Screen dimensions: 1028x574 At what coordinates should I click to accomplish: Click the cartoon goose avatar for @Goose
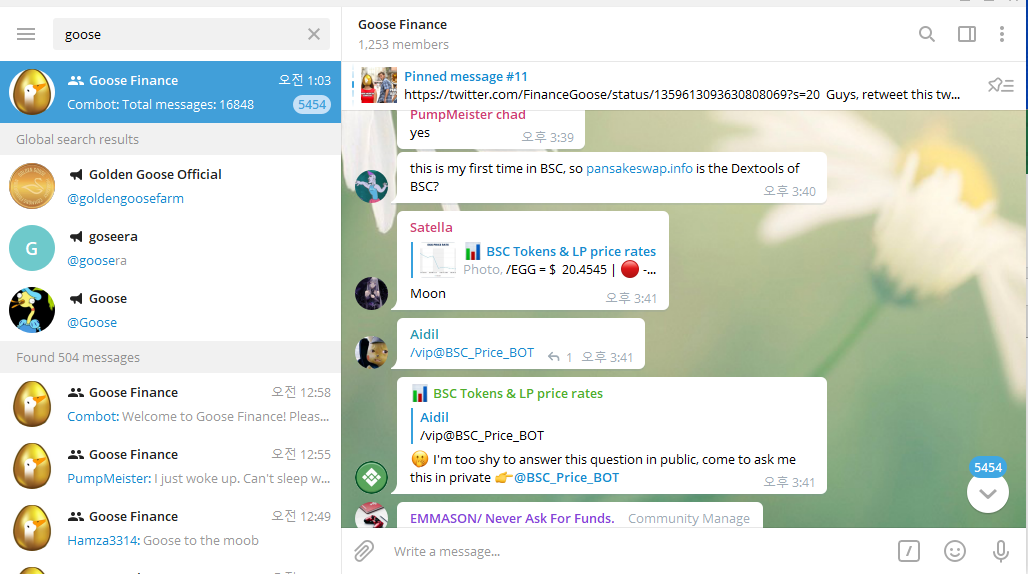coord(32,310)
